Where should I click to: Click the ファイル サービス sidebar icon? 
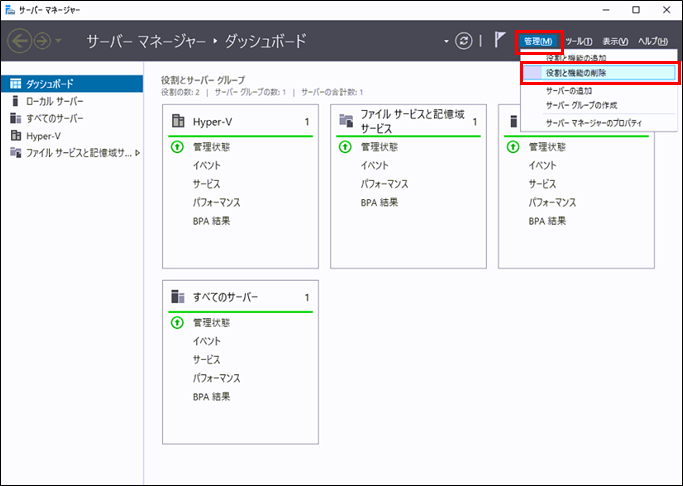pyautogui.click(x=15, y=153)
